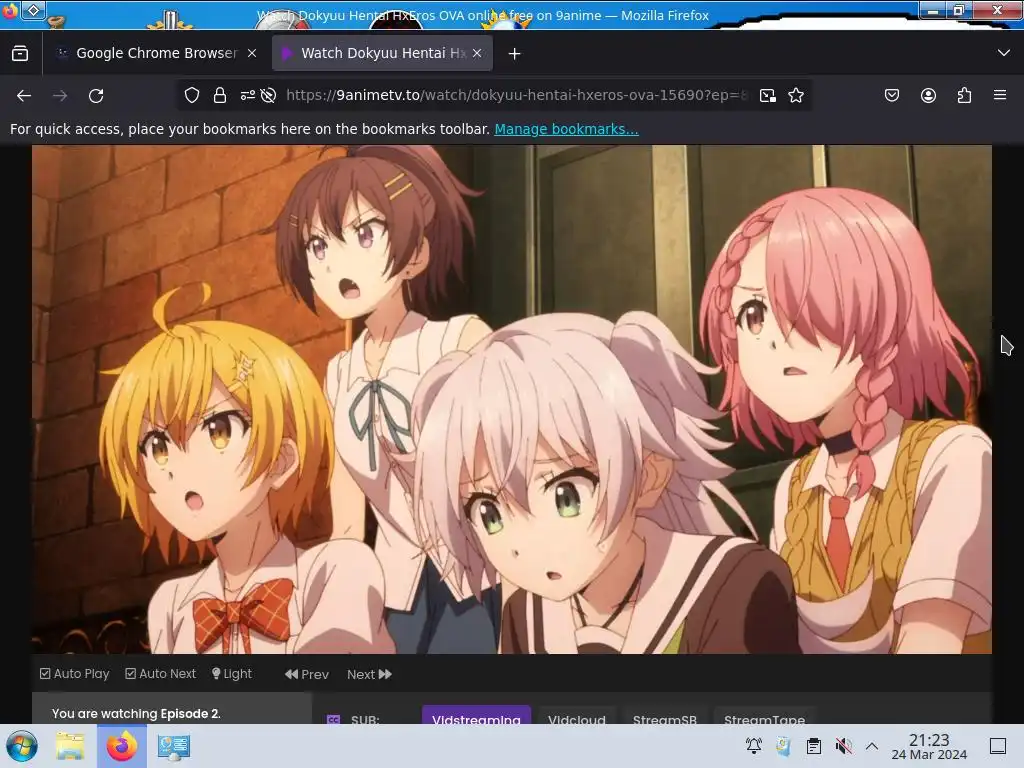The height and width of the screenshot is (768, 1024).
Task: Close the Watch Dokyuu Hentai tab
Action: (x=477, y=53)
